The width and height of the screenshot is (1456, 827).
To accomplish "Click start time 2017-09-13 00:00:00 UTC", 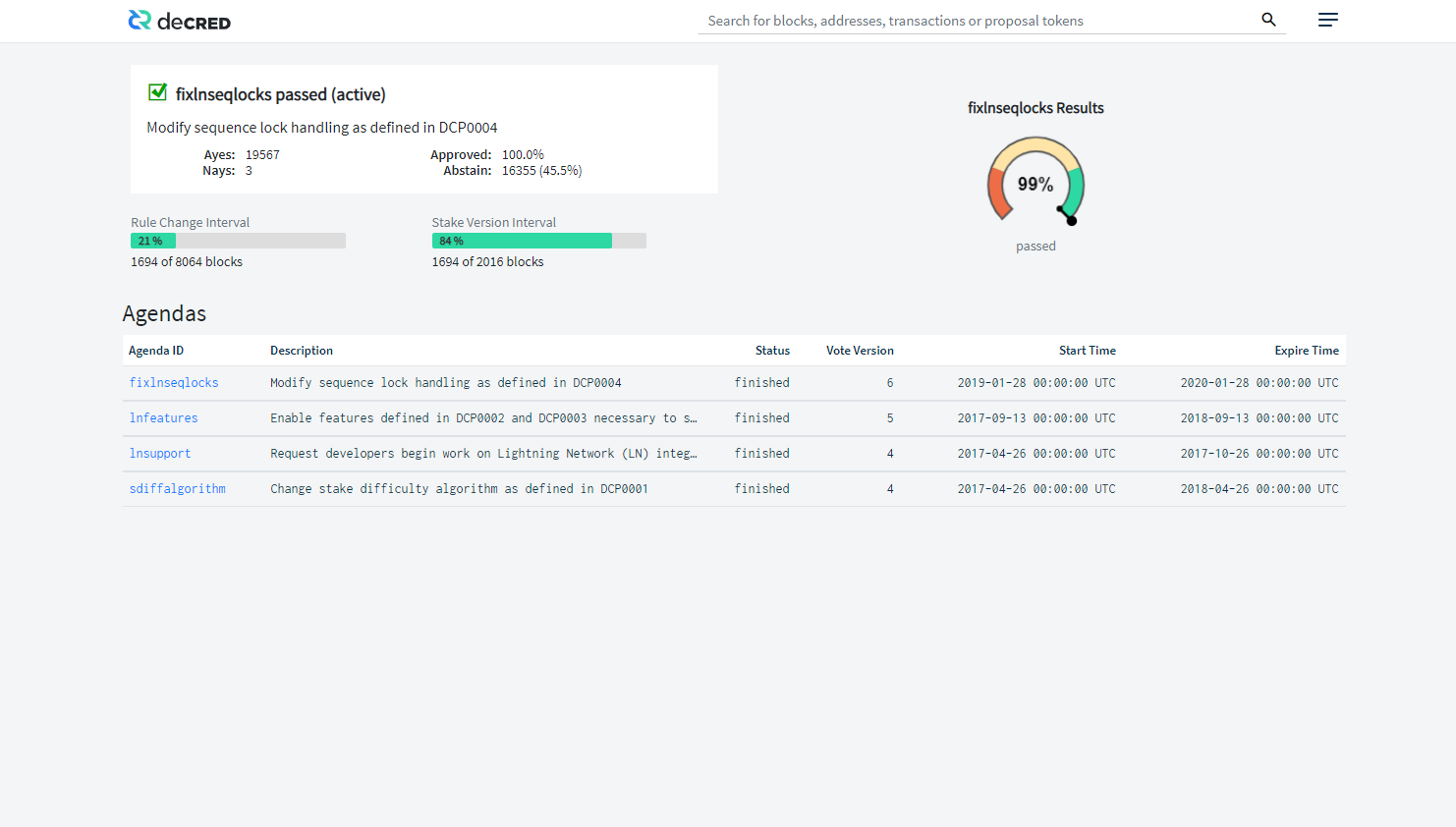I will [x=1036, y=418].
